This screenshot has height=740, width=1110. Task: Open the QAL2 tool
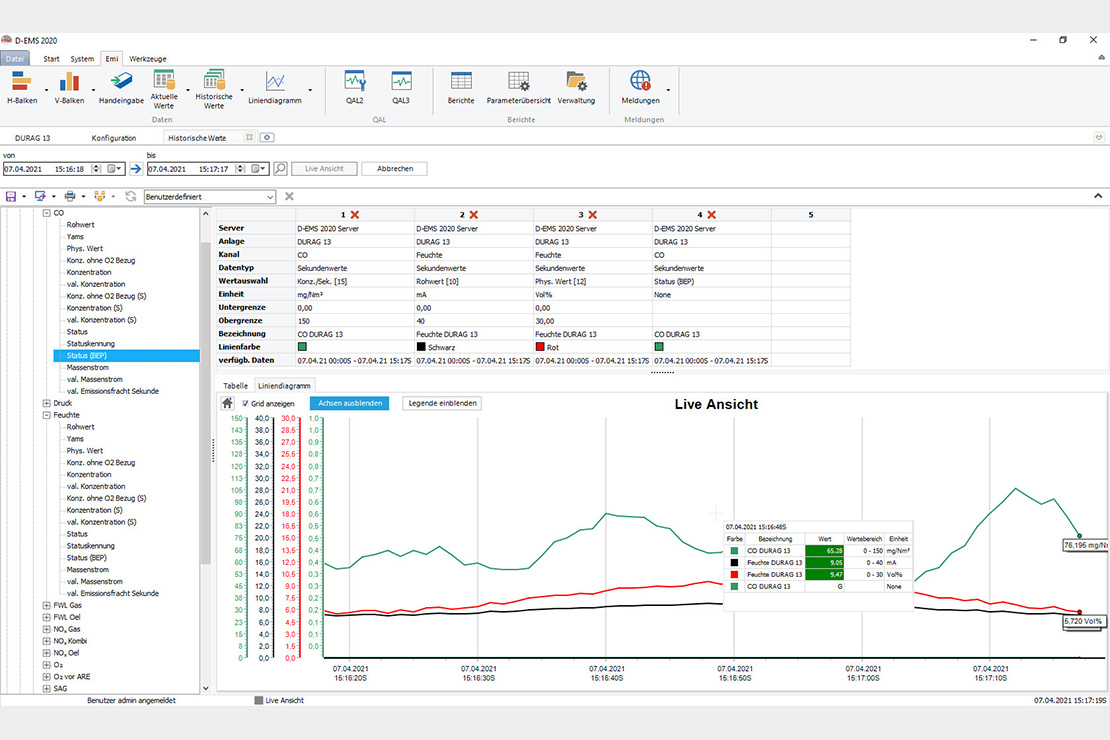pos(354,87)
